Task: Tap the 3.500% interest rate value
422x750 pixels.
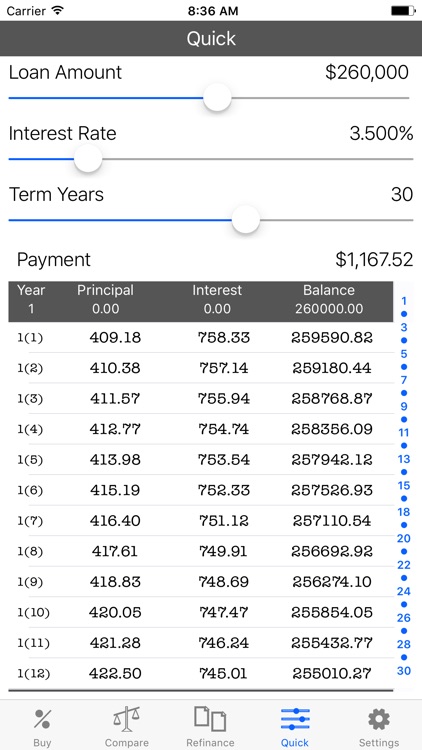Action: pyautogui.click(x=381, y=133)
